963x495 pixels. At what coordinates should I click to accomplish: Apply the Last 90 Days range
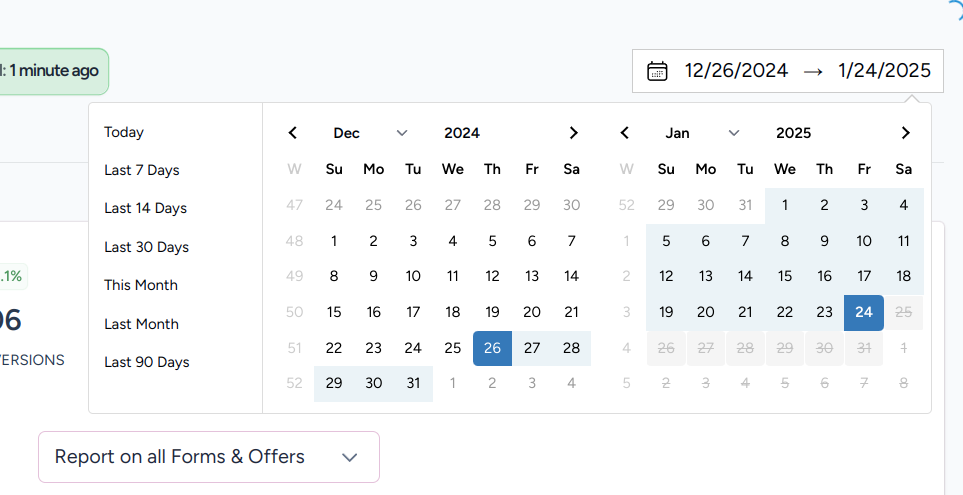(146, 362)
